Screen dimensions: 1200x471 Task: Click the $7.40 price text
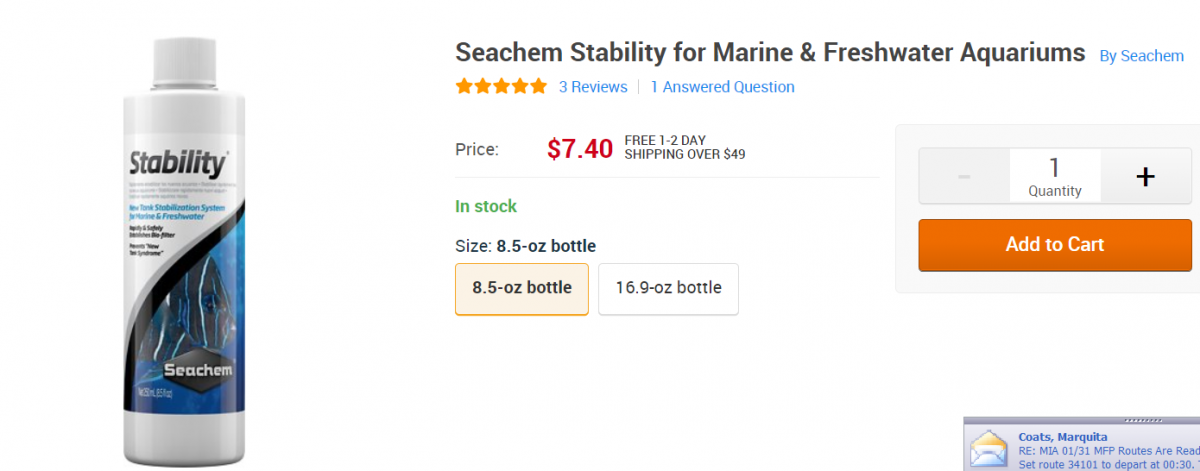579,149
